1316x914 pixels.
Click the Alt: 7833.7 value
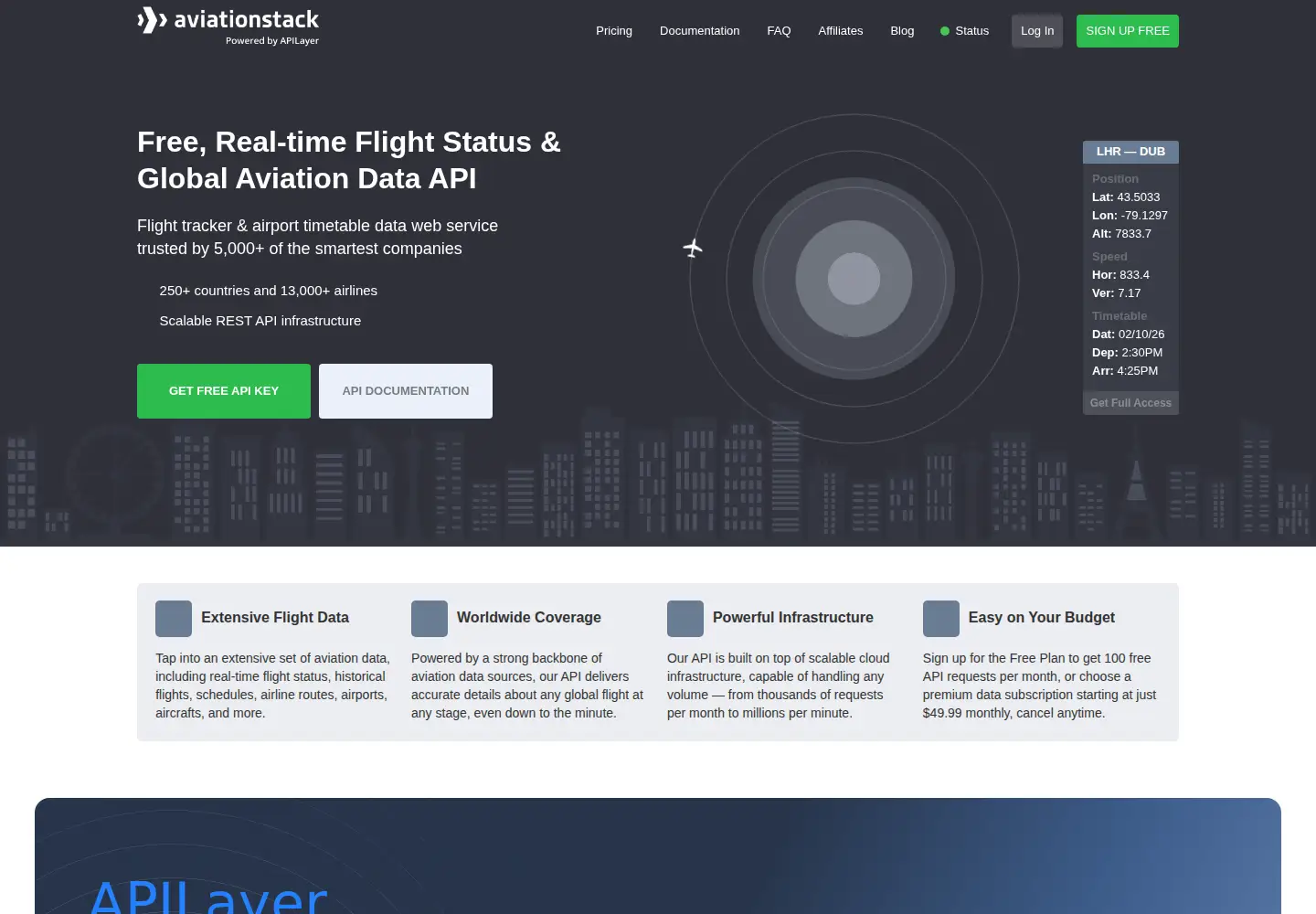[1121, 234]
